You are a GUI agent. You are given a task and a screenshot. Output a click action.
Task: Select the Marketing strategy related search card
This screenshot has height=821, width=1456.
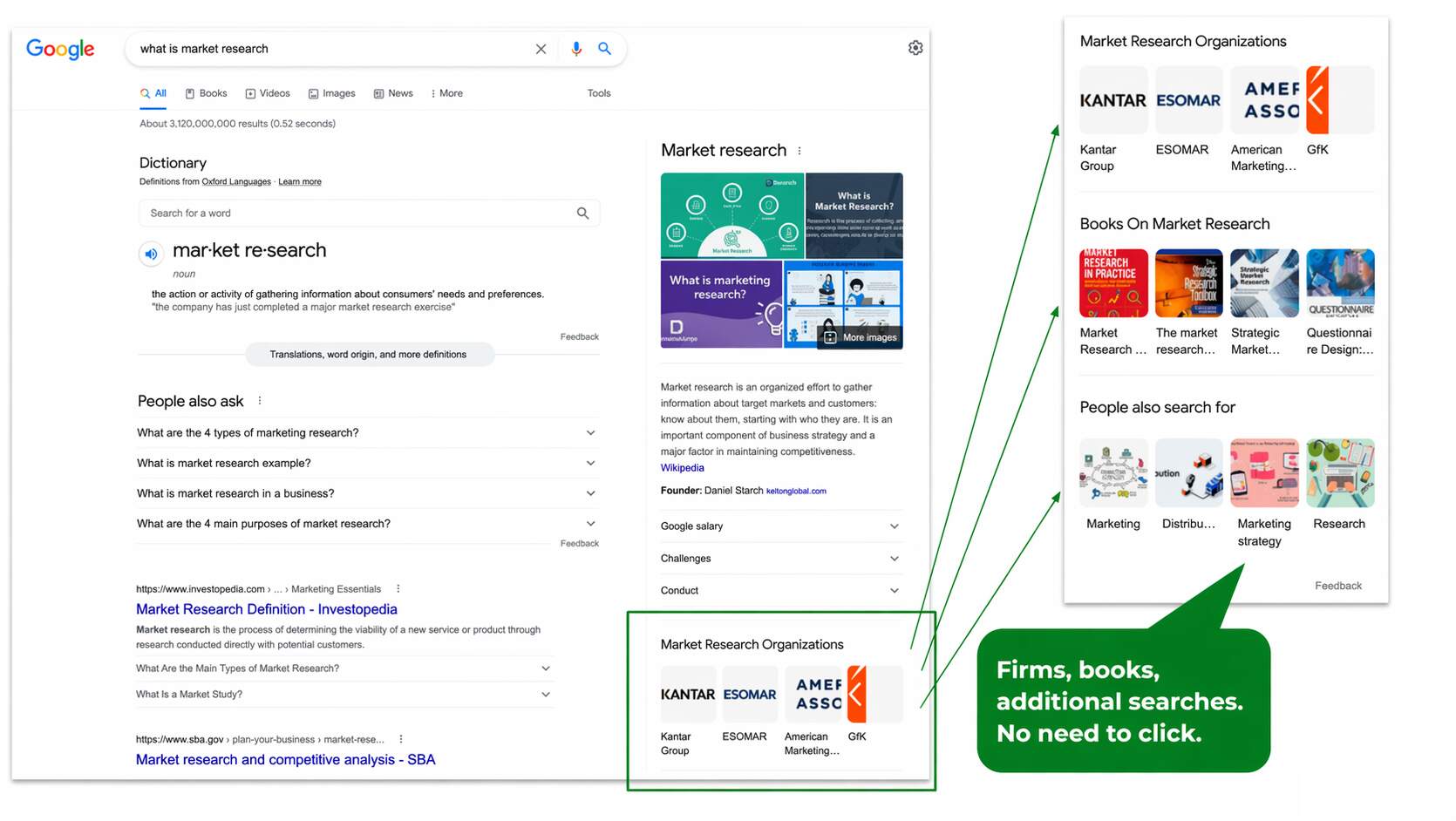pos(1264,493)
